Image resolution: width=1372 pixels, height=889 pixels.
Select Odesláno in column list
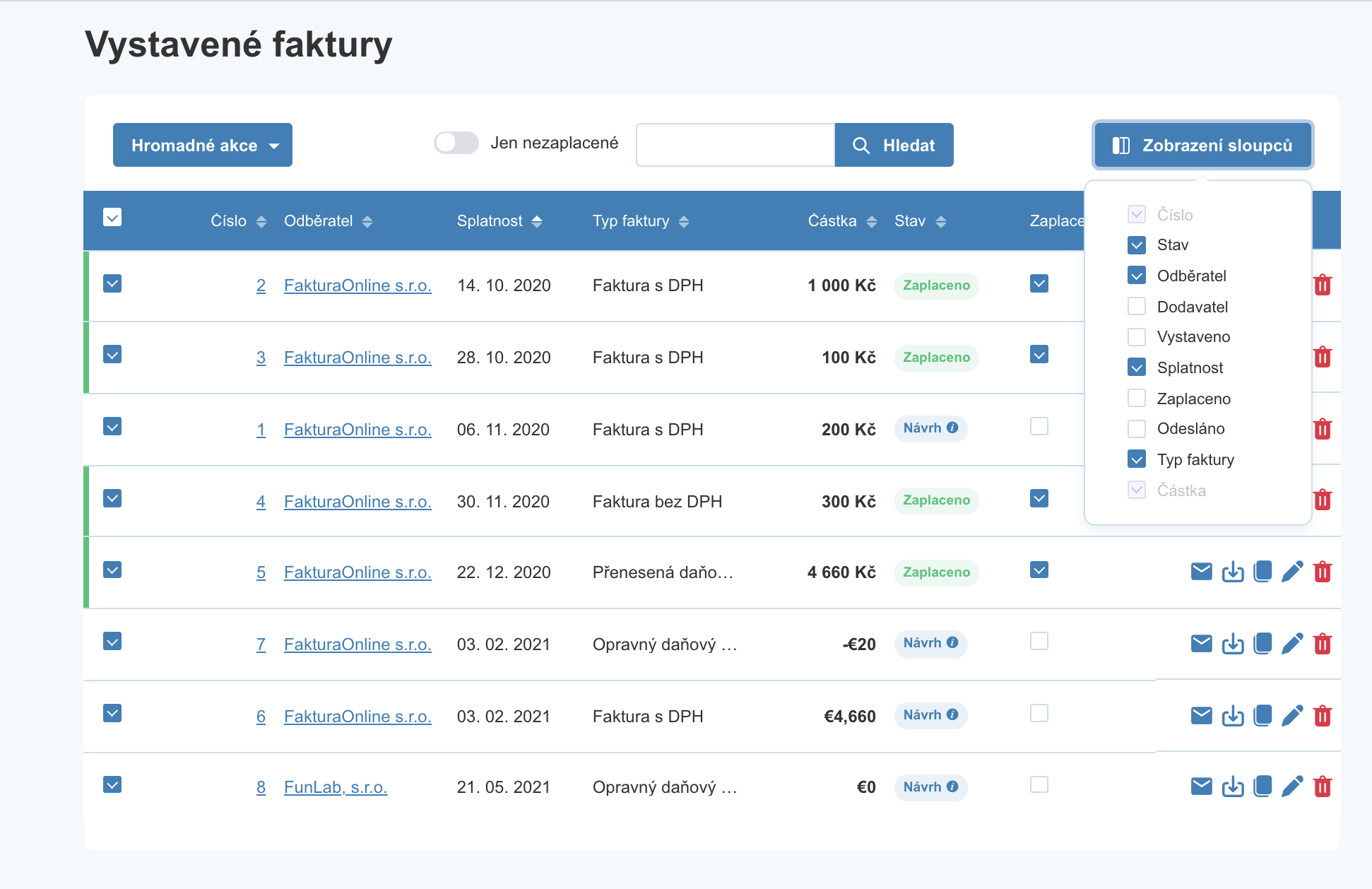(1137, 429)
